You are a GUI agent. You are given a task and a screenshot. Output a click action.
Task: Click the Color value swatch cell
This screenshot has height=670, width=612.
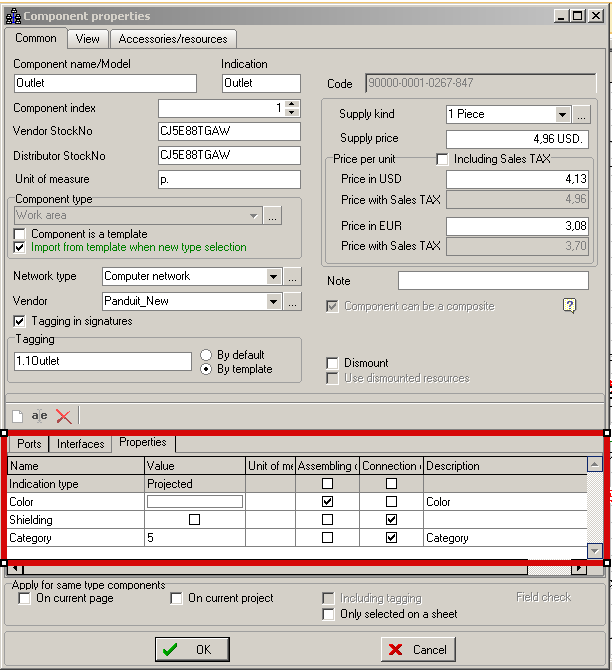click(195, 502)
